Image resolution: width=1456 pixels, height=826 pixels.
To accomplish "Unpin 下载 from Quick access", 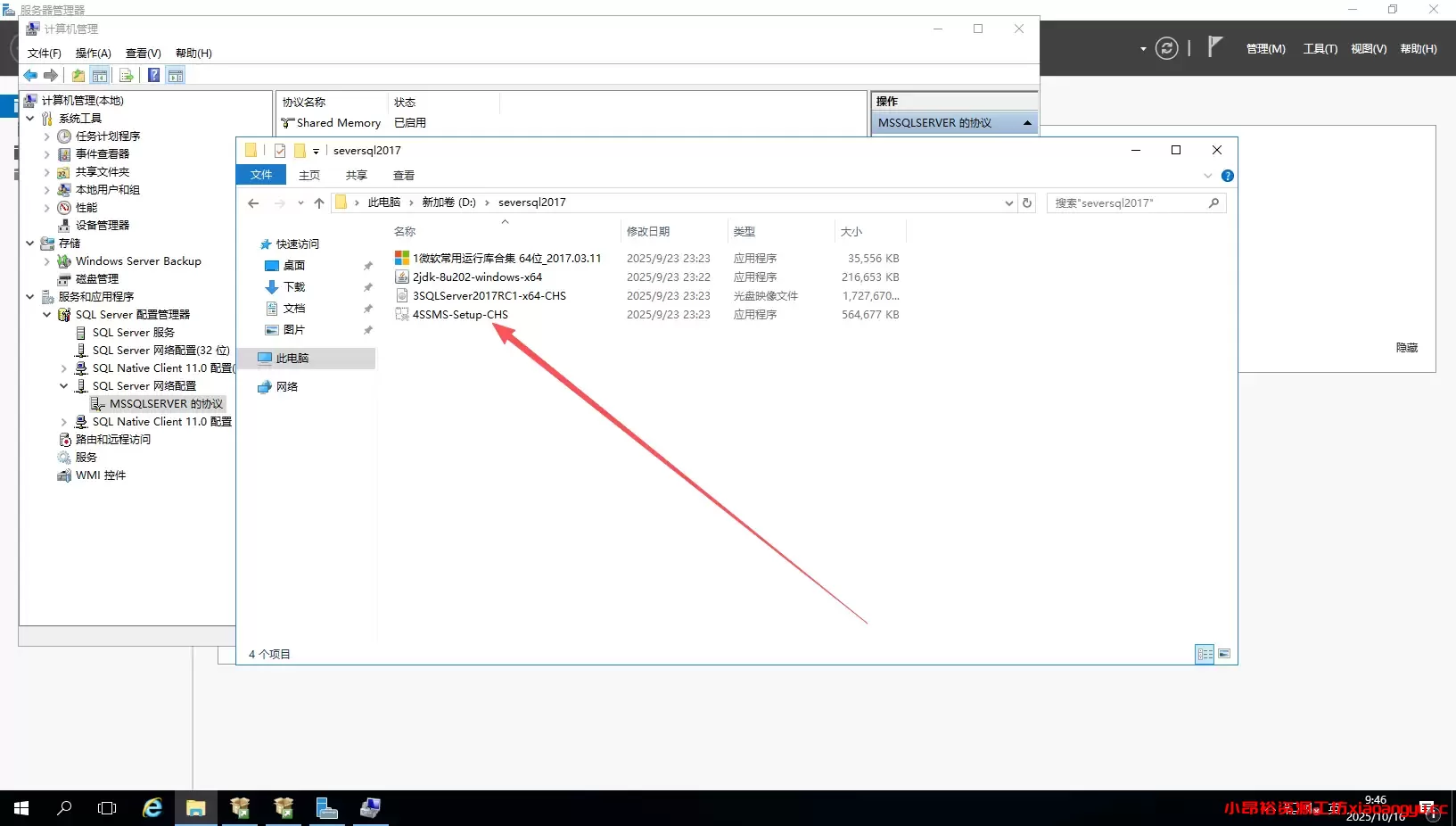I will (x=367, y=287).
